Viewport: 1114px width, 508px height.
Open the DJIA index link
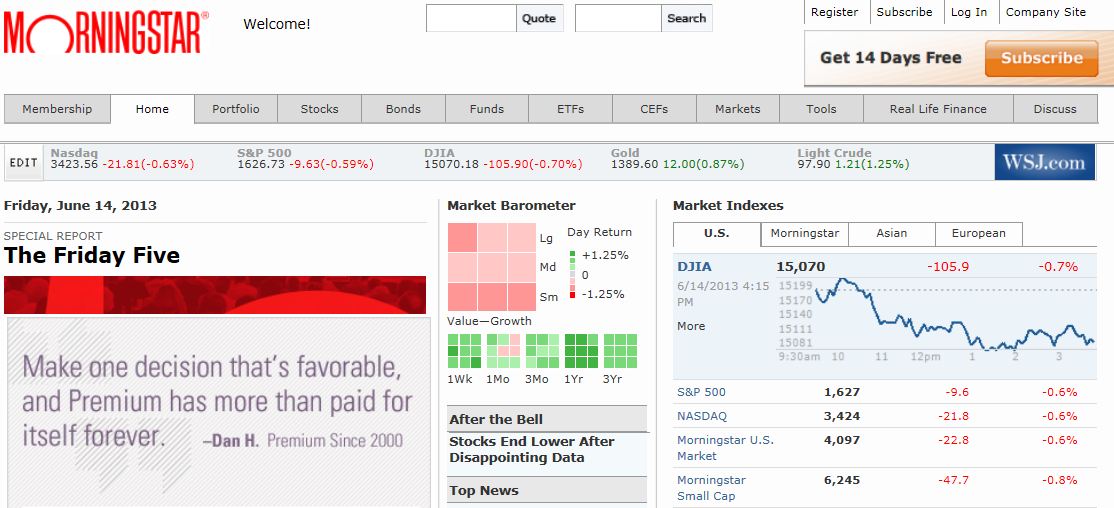click(x=694, y=267)
